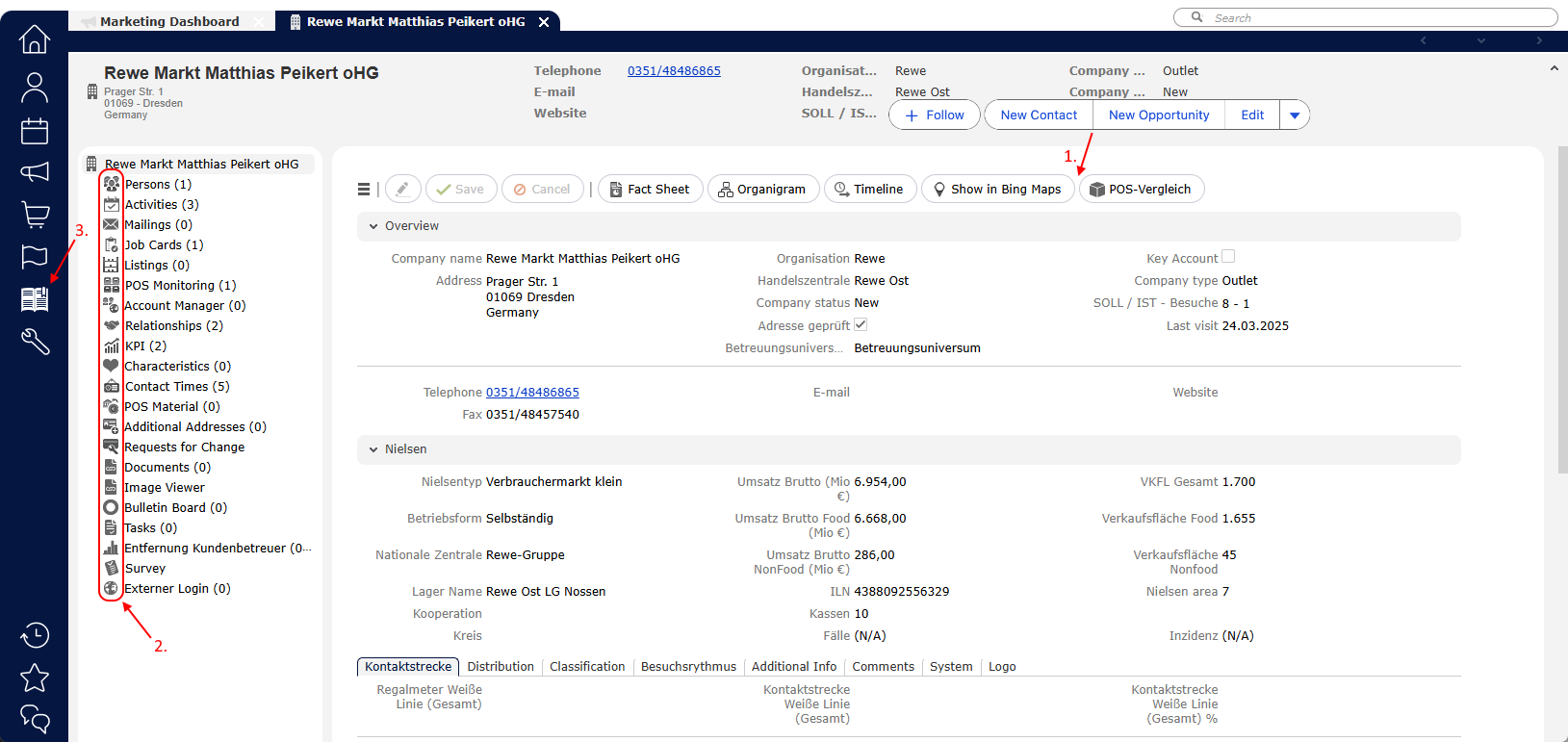Click the pencil edit icon in toolbar
The height and width of the screenshot is (742, 1568).
[403, 190]
